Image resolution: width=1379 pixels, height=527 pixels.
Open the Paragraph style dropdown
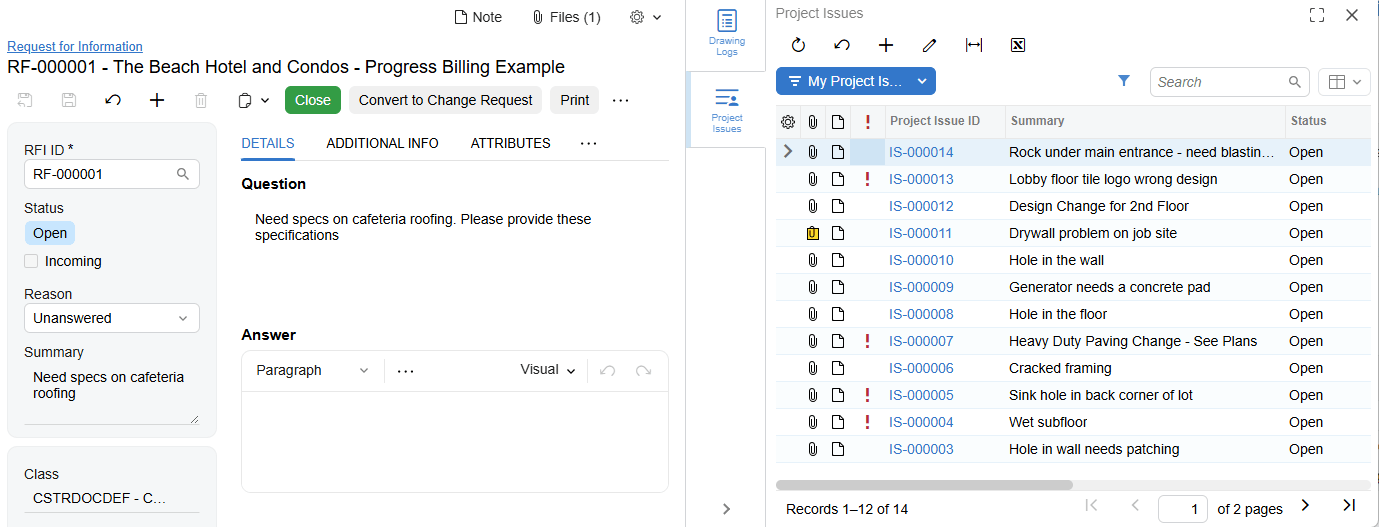point(312,370)
